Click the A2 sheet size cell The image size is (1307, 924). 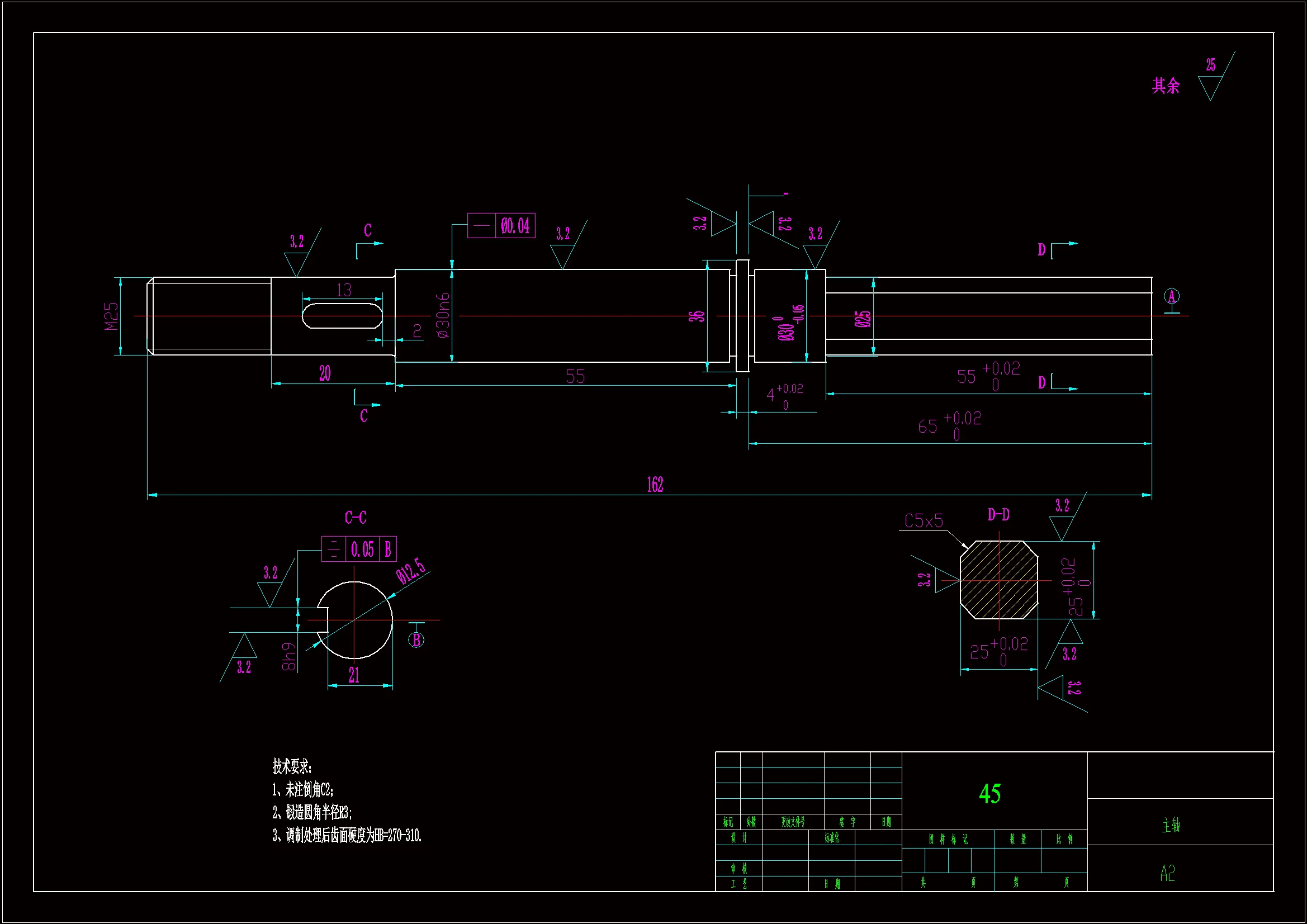pos(1167,873)
